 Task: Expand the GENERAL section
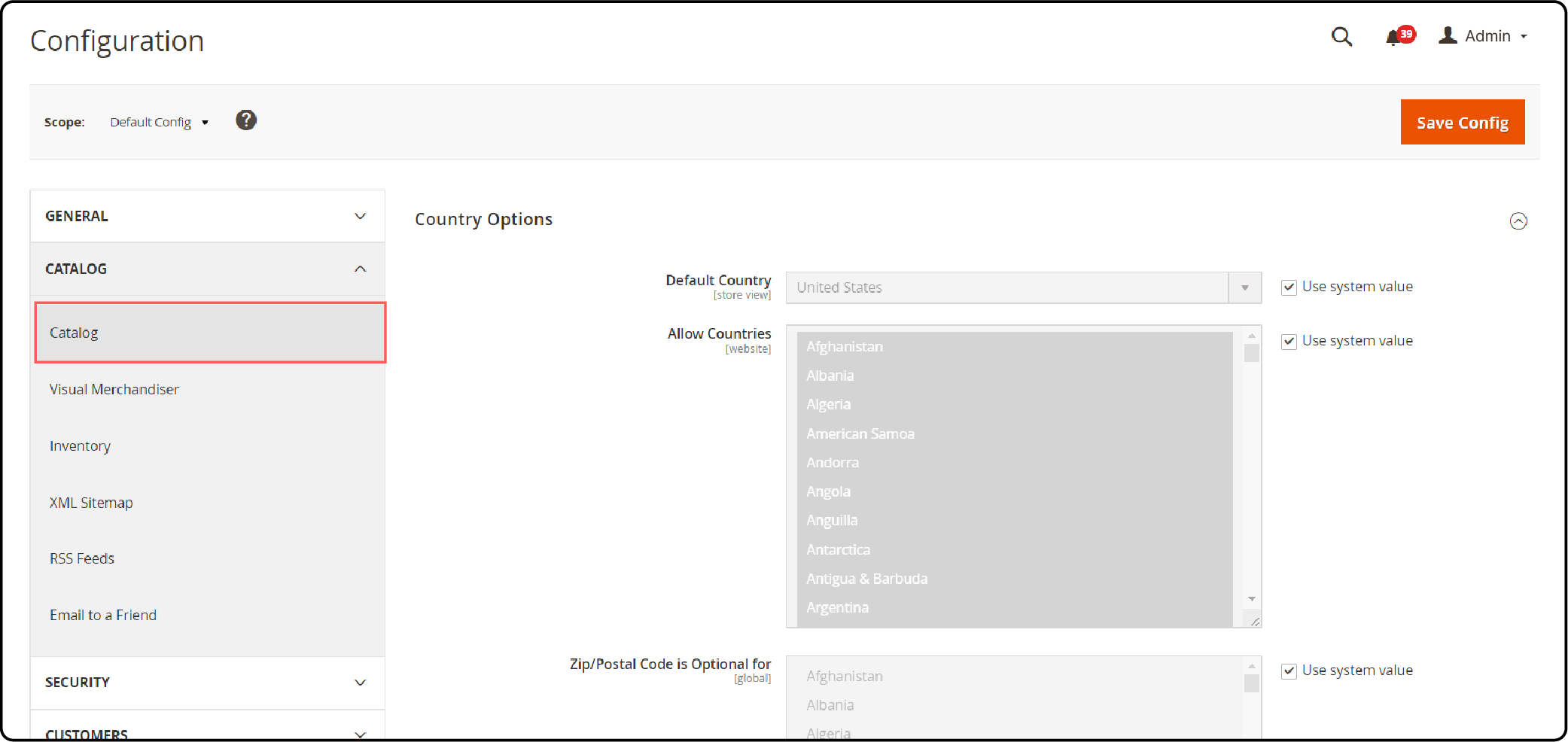point(208,216)
